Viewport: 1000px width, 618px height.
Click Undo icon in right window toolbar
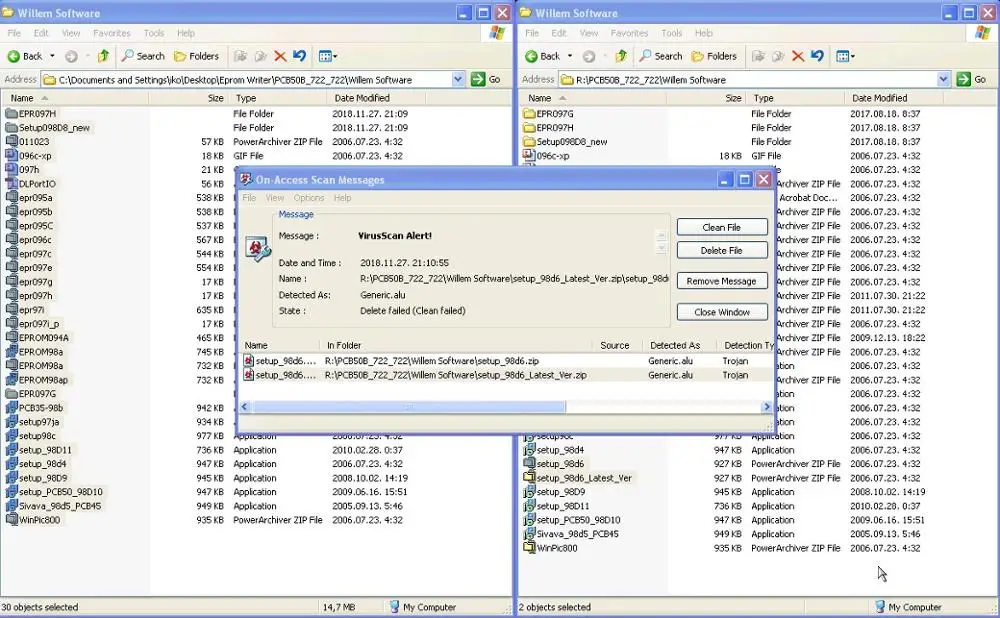tap(817, 56)
